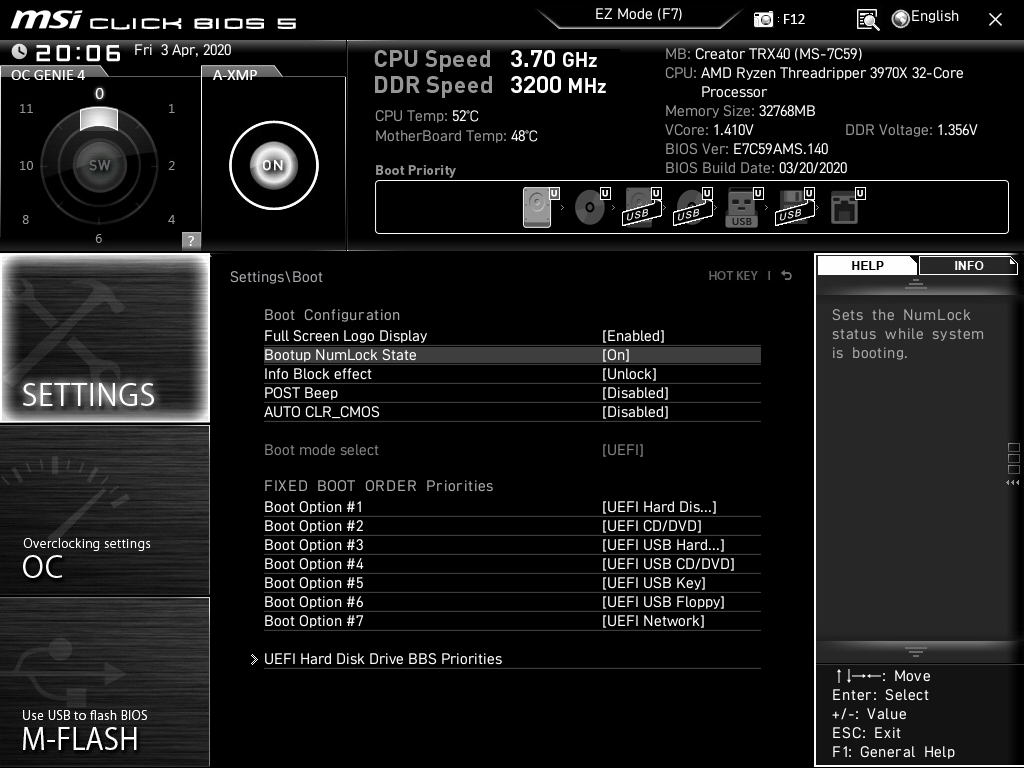Image resolution: width=1024 pixels, height=768 pixels.
Task: Click the OC GENIE 4 tab label
Action: click(x=48, y=74)
